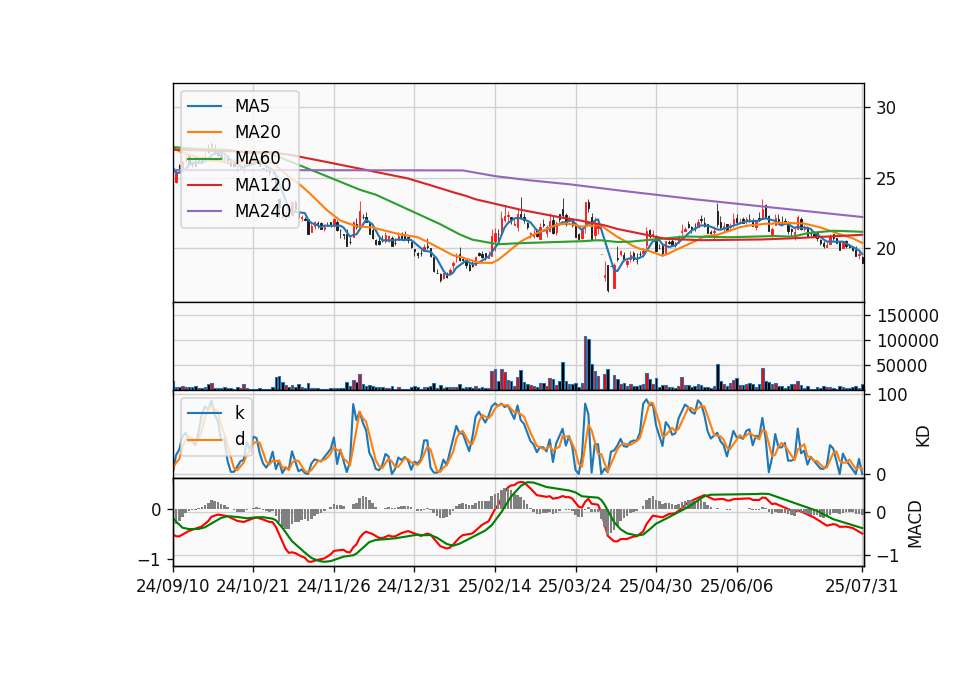This screenshot has height=690, width=960.
Task: Click the blue MA5 legend line sample
Action: coord(204,107)
